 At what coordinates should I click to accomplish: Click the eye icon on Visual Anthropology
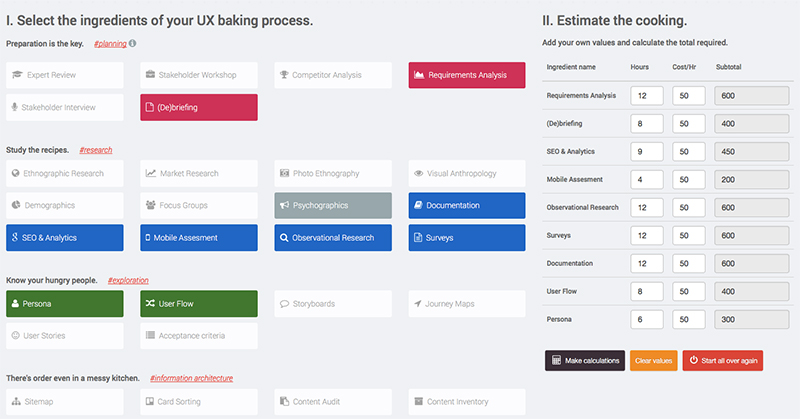tap(418, 173)
